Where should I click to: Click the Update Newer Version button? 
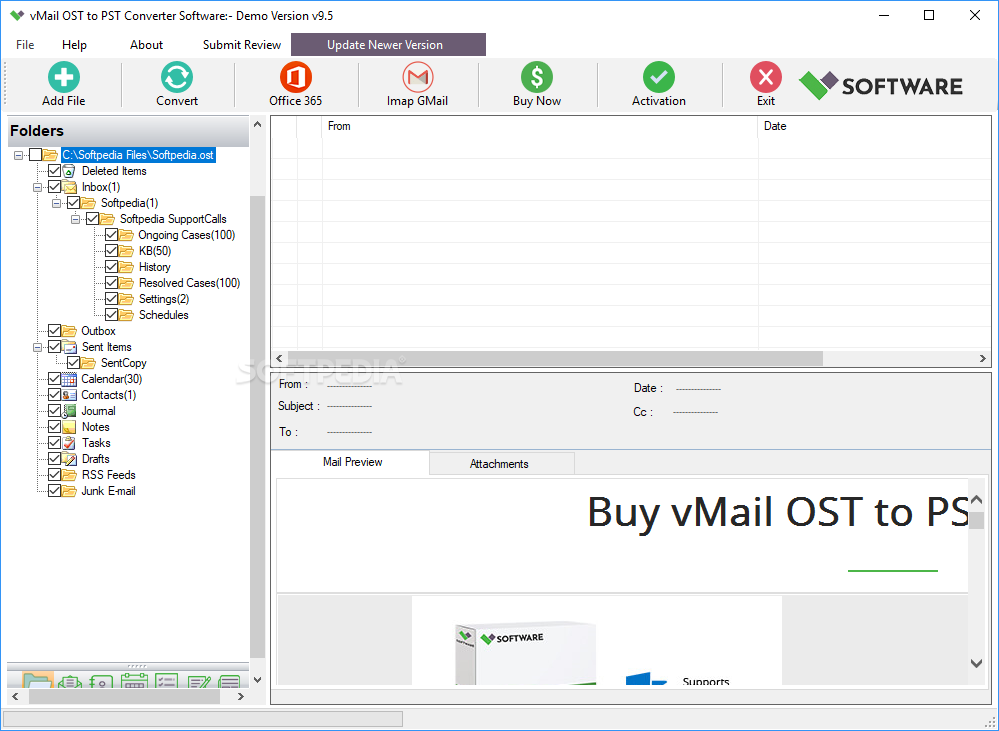pyautogui.click(x=388, y=45)
